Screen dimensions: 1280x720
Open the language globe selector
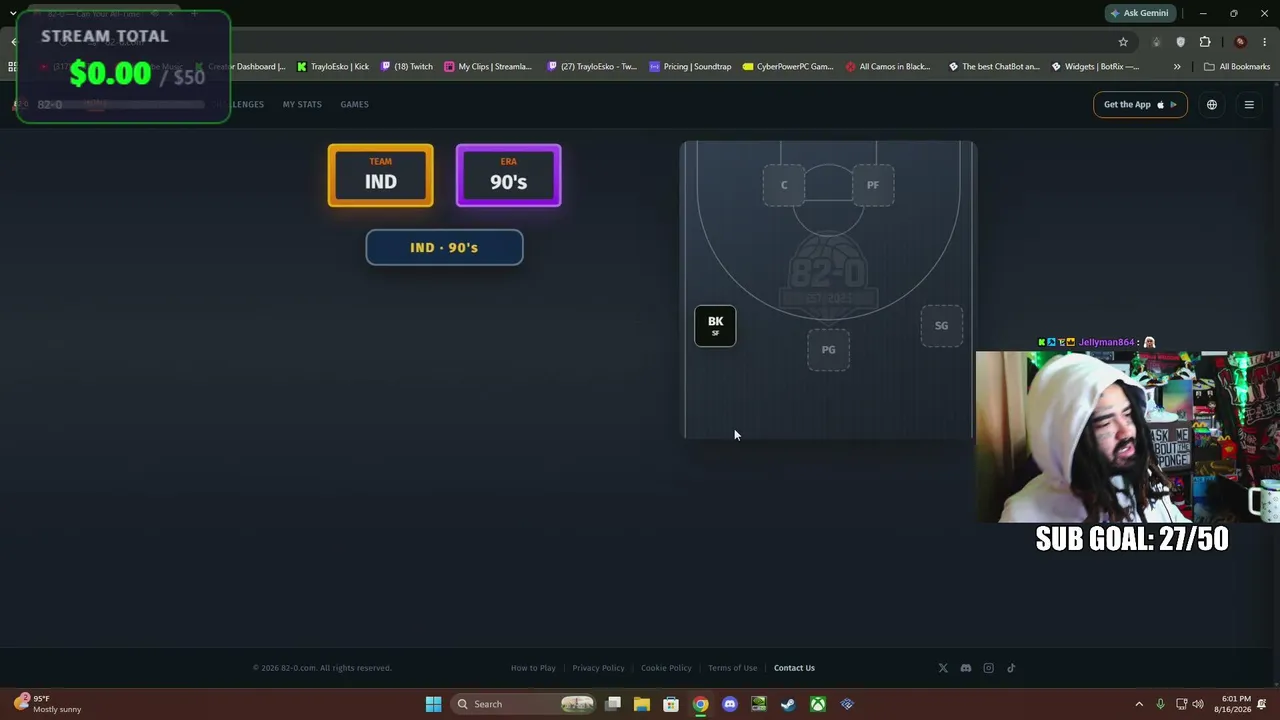point(1212,105)
